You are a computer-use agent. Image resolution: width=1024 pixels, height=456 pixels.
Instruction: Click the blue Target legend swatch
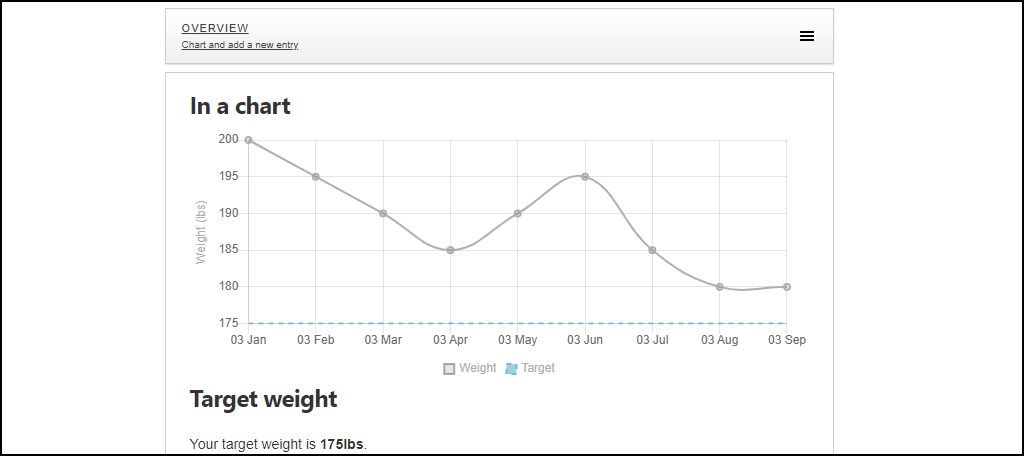[511, 368]
